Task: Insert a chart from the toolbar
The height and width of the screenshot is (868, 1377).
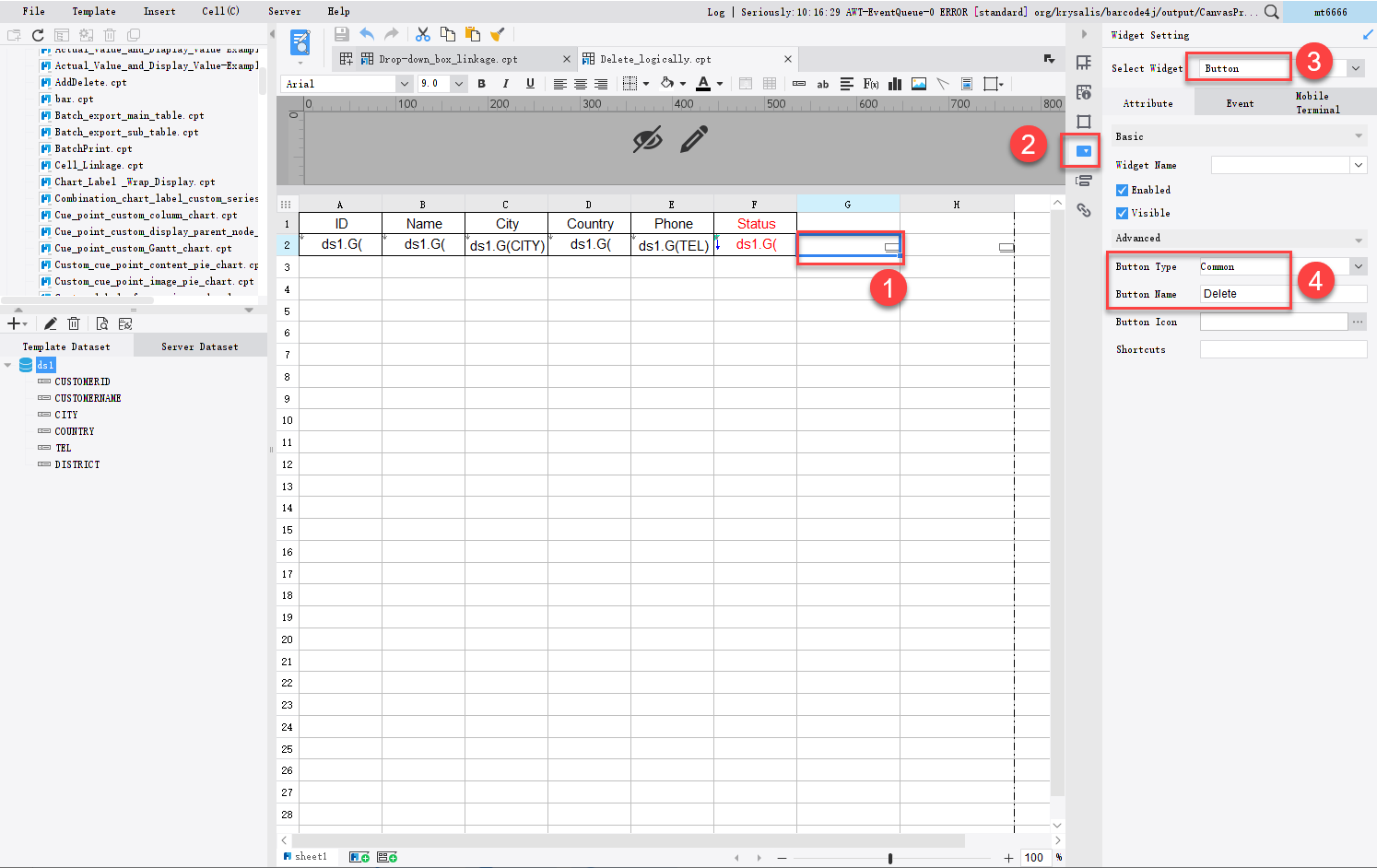Action: point(894,84)
